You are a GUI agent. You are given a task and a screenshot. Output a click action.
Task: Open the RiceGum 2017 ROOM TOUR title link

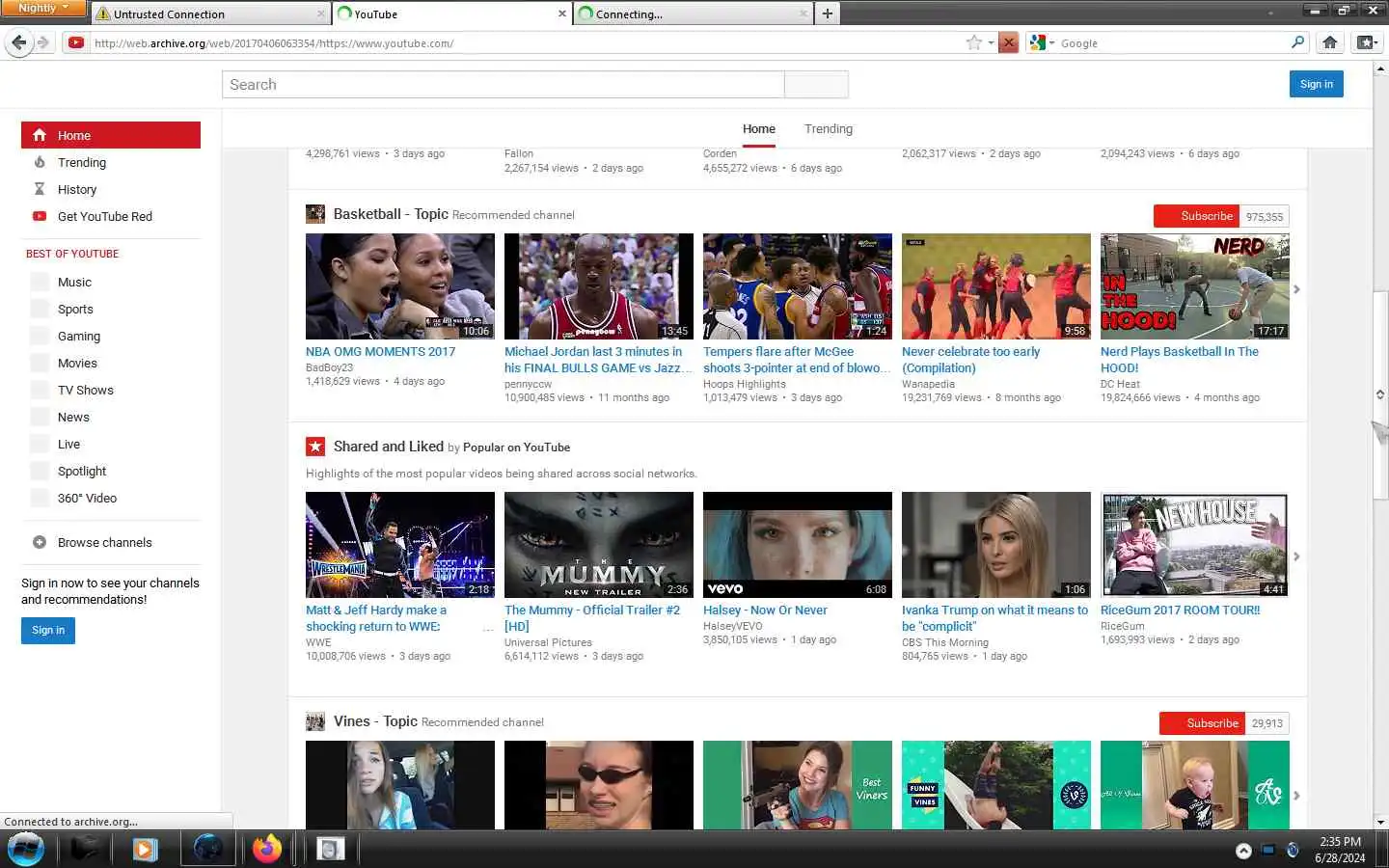(1180, 610)
